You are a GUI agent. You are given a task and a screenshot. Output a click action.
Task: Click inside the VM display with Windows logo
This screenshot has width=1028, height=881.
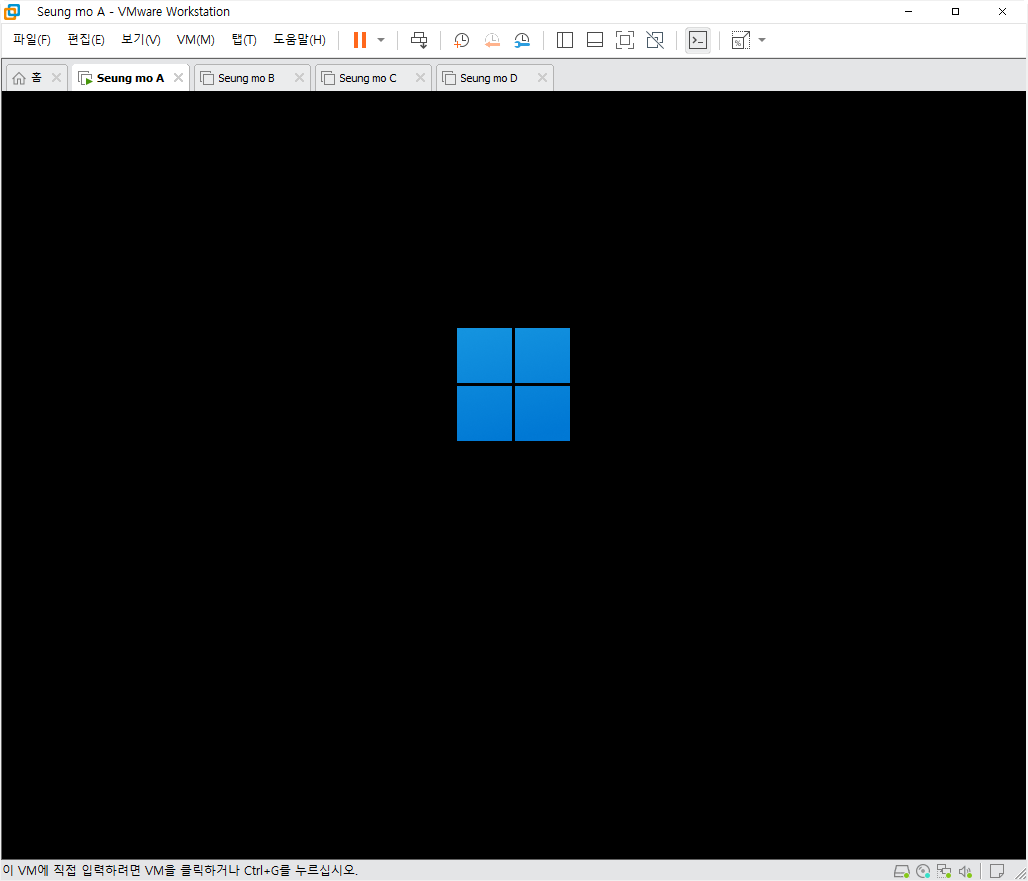point(513,475)
